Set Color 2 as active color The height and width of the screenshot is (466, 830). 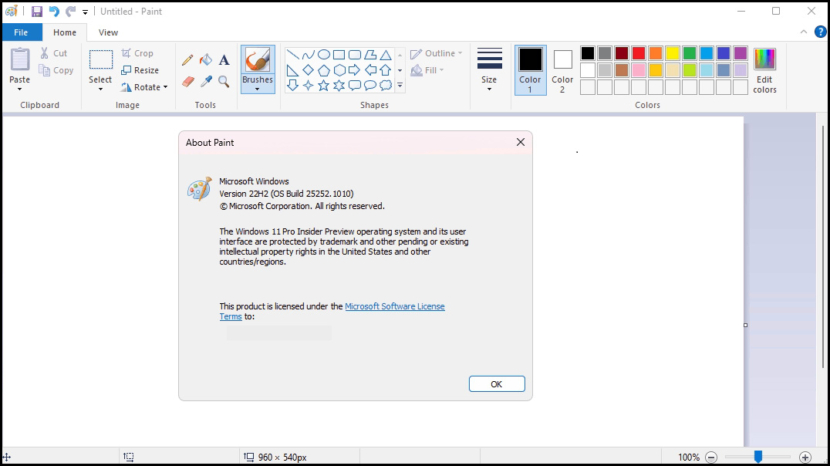[562, 70]
